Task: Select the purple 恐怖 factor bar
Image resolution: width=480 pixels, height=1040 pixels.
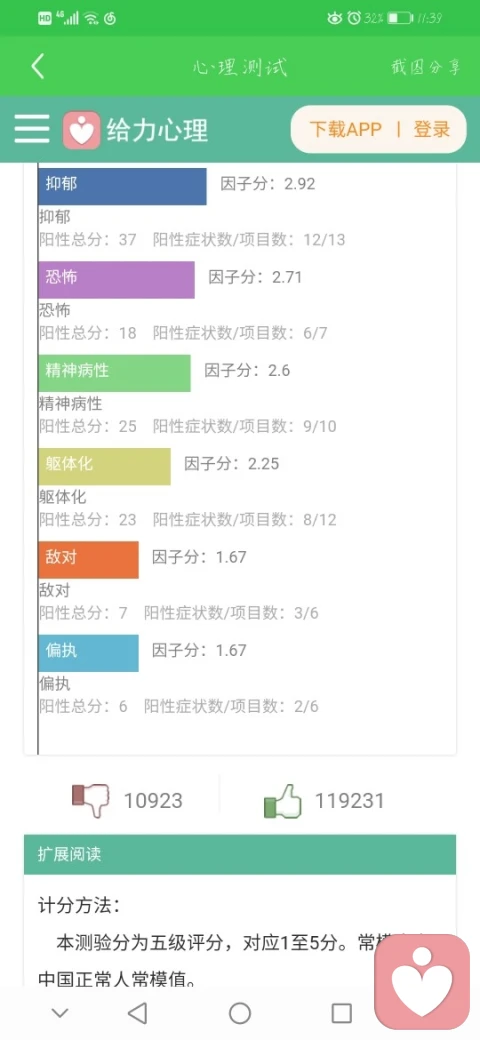Action: [116, 280]
